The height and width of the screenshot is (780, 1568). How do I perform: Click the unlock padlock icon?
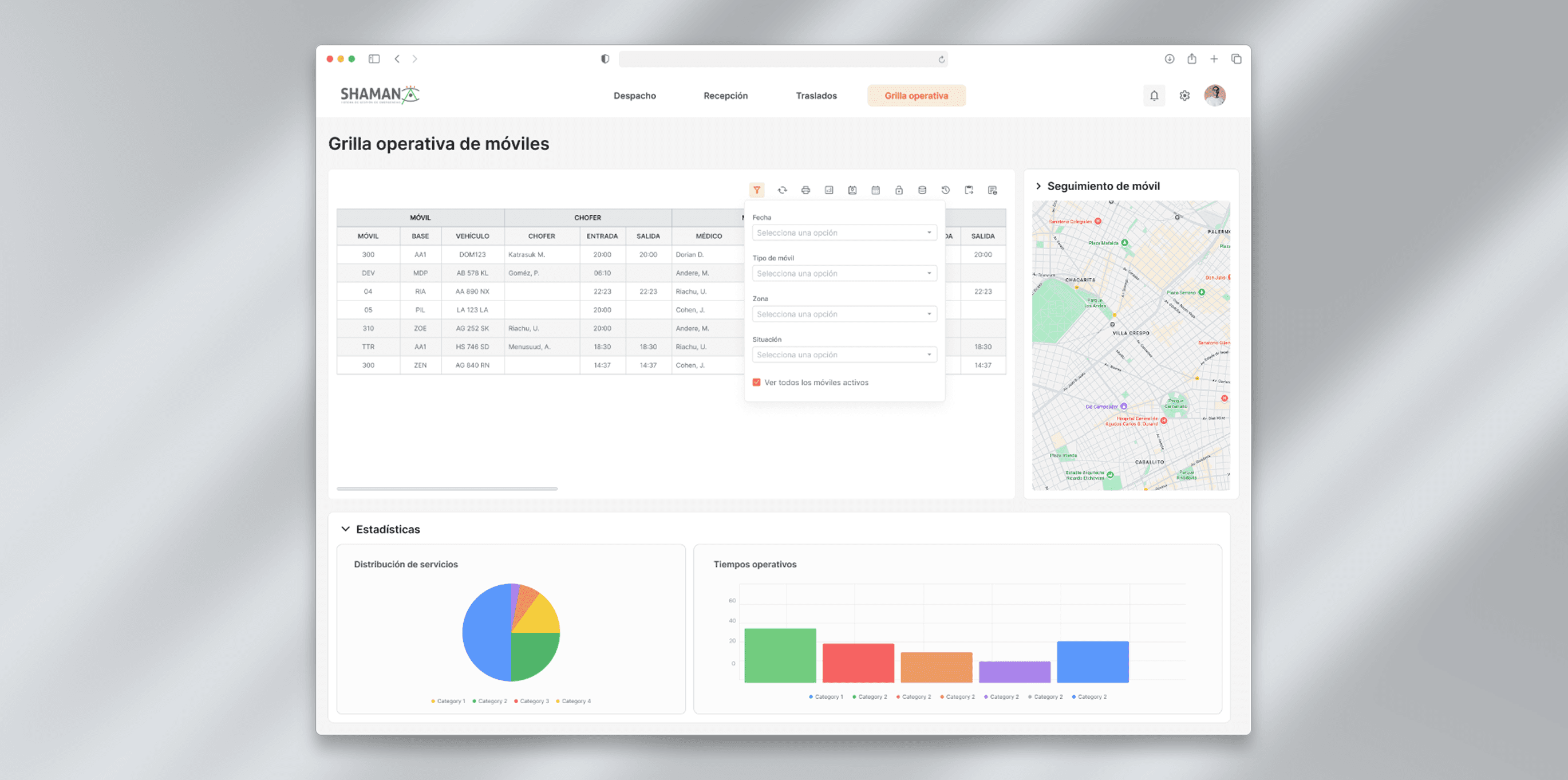point(899,190)
